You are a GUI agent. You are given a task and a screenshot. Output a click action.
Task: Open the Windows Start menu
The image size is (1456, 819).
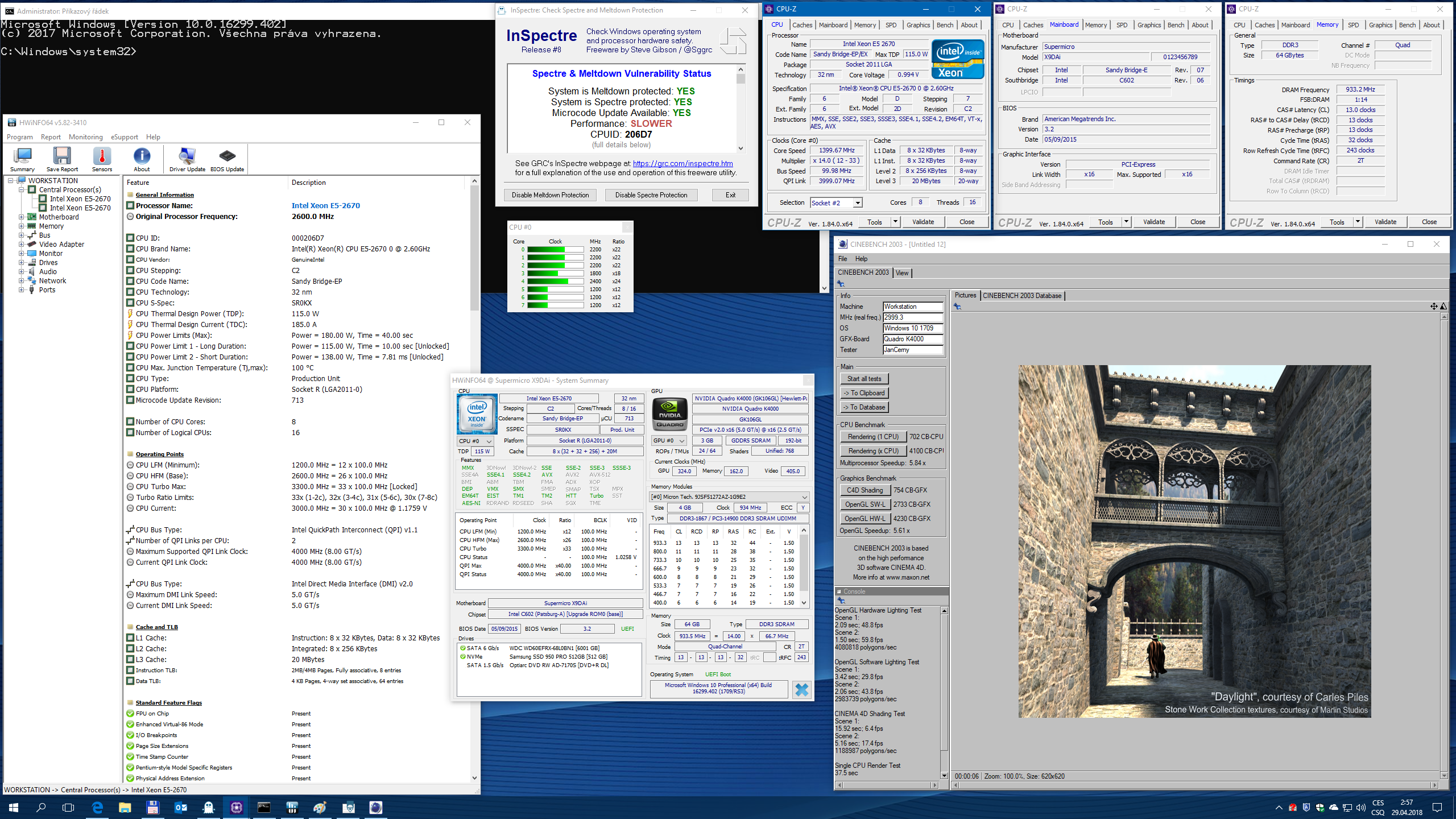click(14, 807)
